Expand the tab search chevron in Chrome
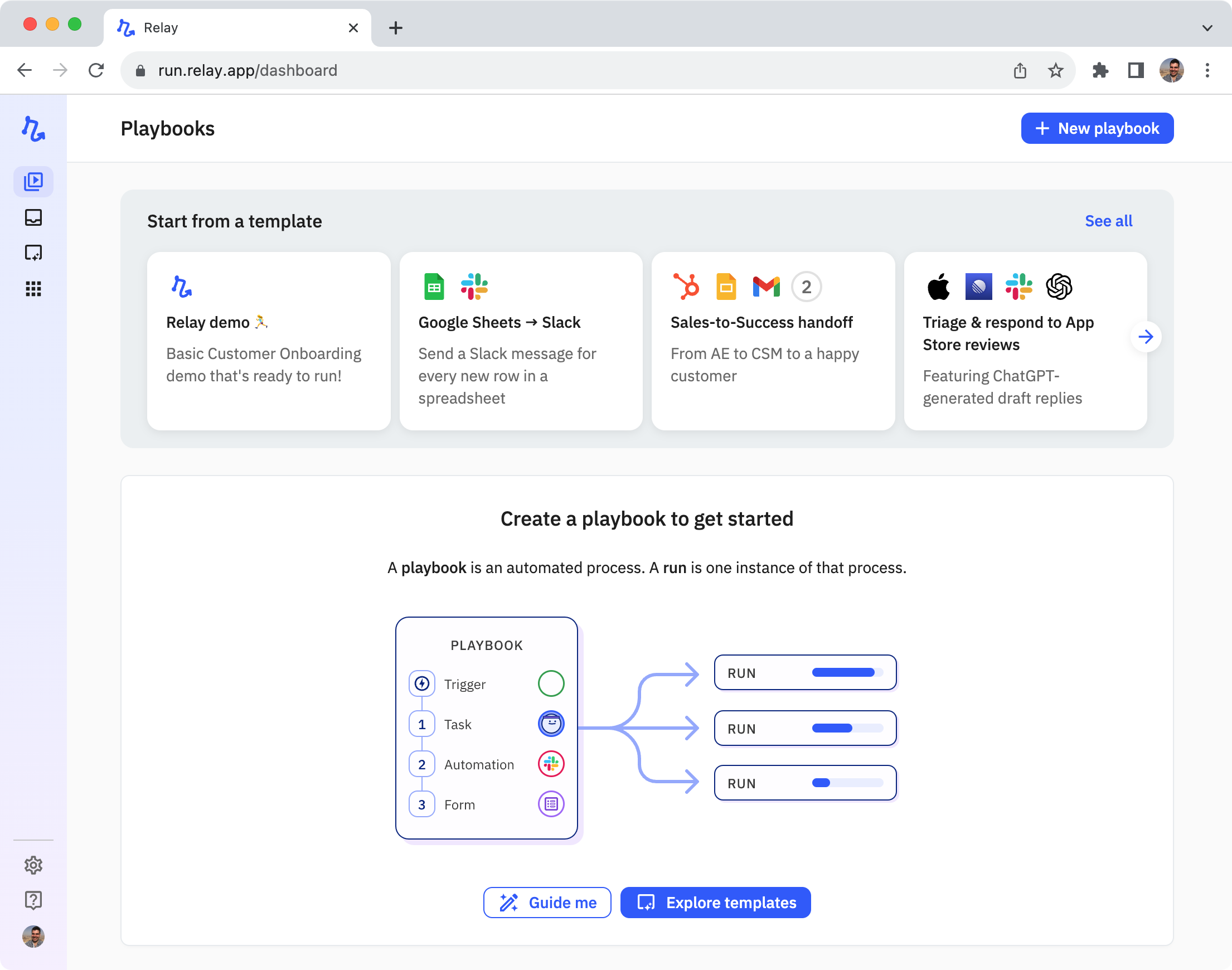Image resolution: width=1232 pixels, height=970 pixels. point(1207,28)
